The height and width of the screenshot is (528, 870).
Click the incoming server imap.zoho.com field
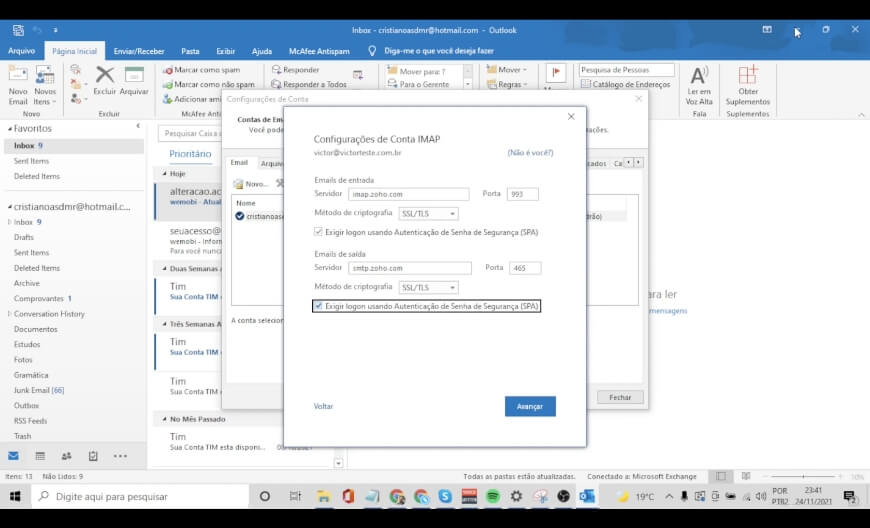(408, 194)
